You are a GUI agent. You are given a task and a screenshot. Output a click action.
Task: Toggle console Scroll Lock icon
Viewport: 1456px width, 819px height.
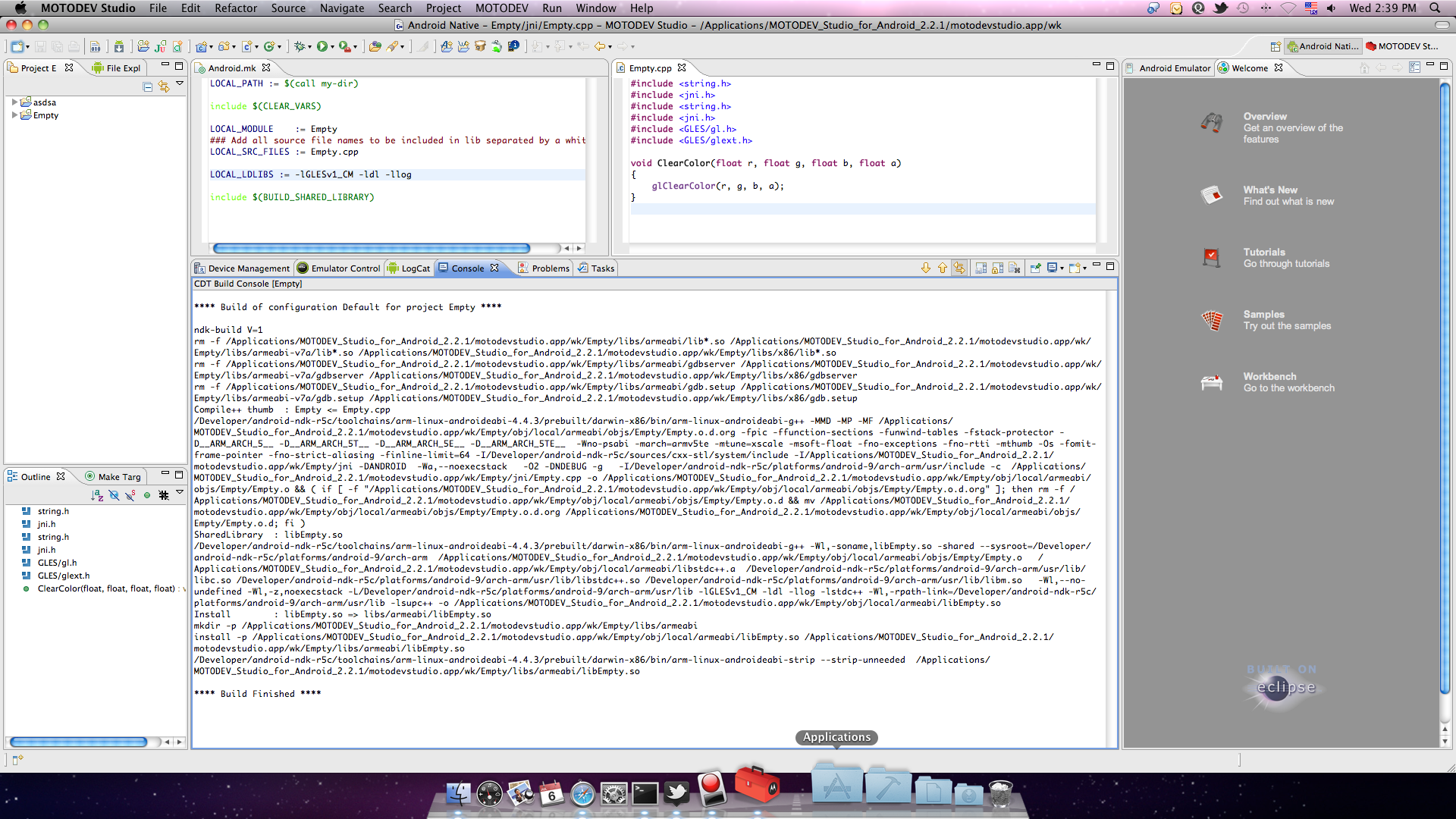pyautogui.click(x=998, y=268)
